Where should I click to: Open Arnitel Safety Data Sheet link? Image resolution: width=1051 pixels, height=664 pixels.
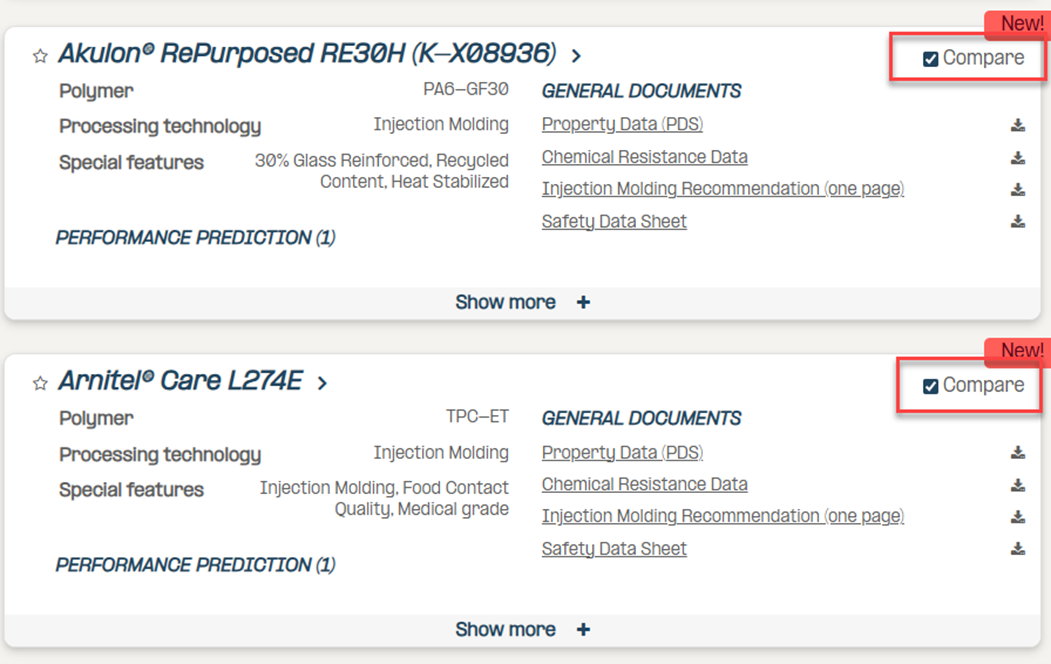click(x=614, y=549)
